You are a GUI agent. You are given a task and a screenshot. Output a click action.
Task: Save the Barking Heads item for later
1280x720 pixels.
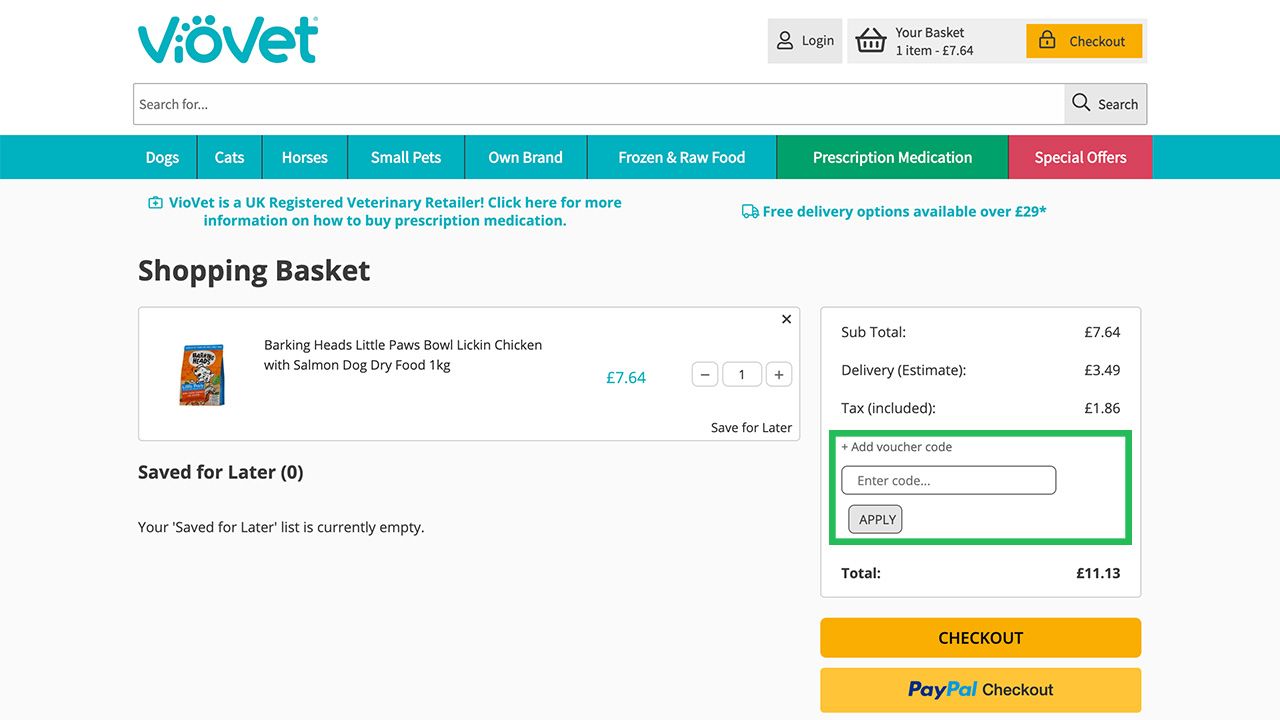751,427
